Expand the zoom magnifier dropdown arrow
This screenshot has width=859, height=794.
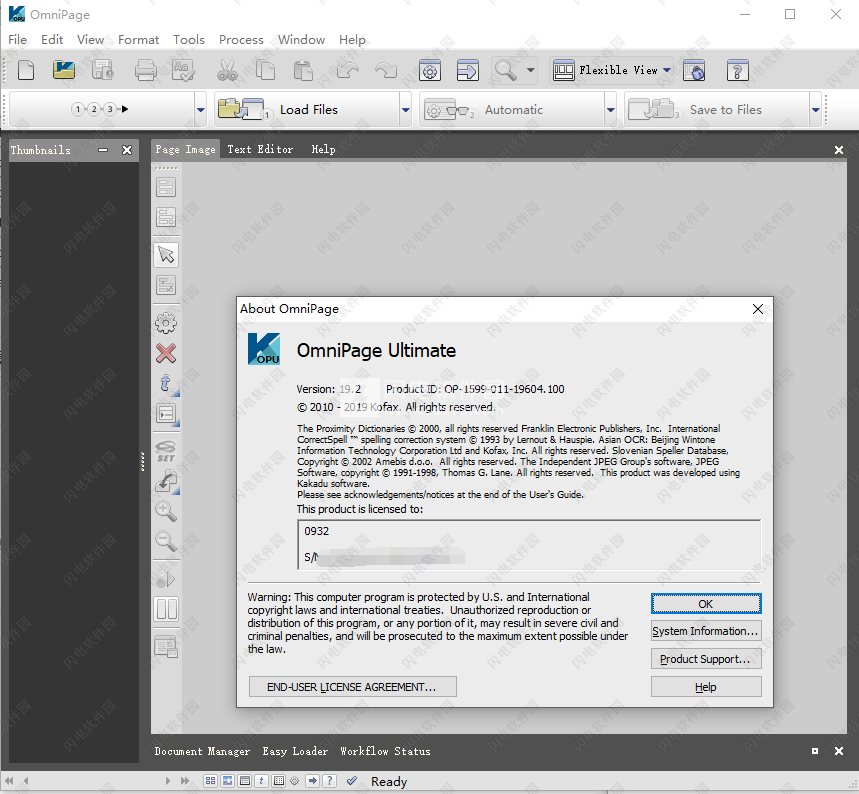pyautogui.click(x=530, y=70)
